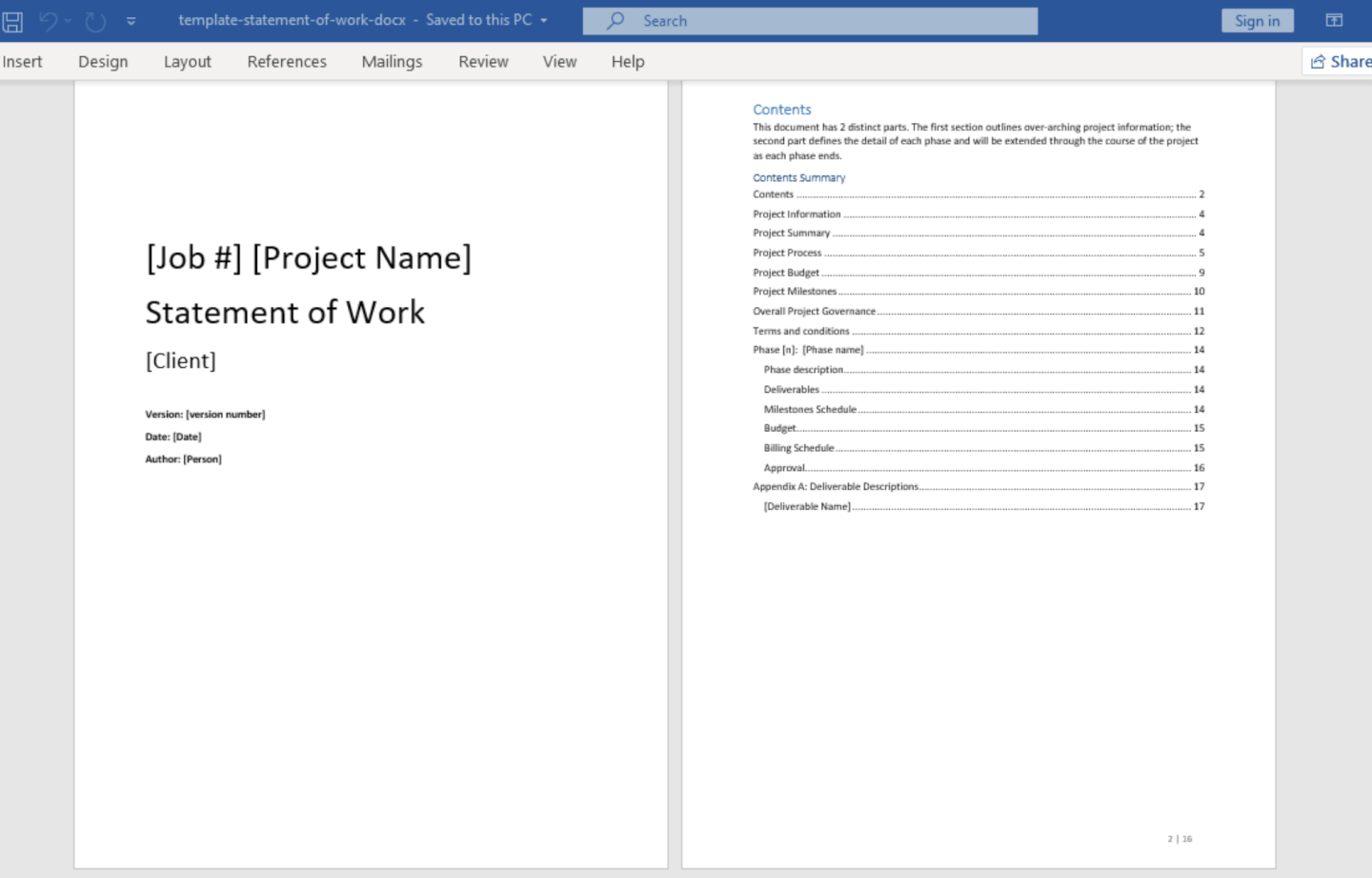This screenshot has width=1372, height=878.
Task: Click the 'Statement of Work' heading
Action: pyautogui.click(x=285, y=312)
